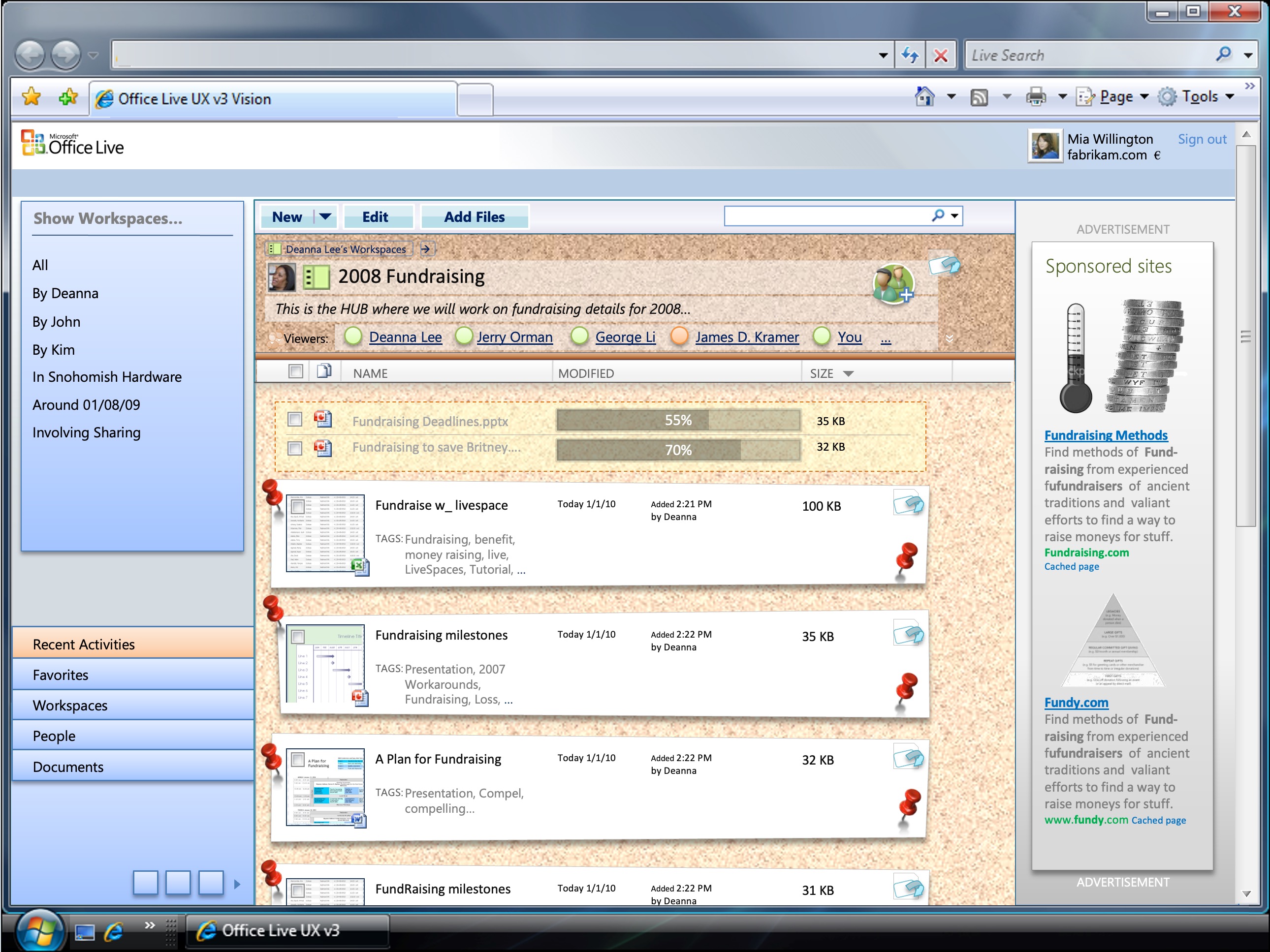
Task: Open Live Search options dropdown arrow
Action: (x=1248, y=56)
